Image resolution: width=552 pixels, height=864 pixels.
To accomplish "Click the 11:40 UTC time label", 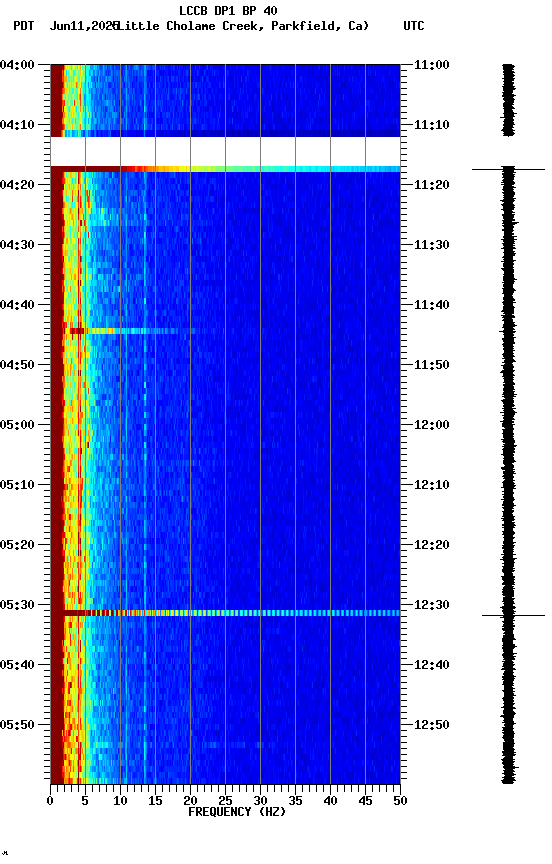I will coord(431,305).
